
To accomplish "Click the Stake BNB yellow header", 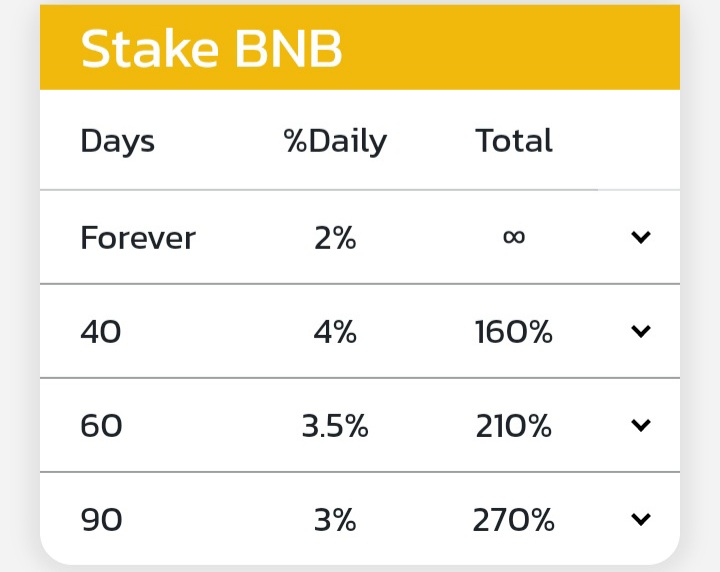I will tap(360, 47).
